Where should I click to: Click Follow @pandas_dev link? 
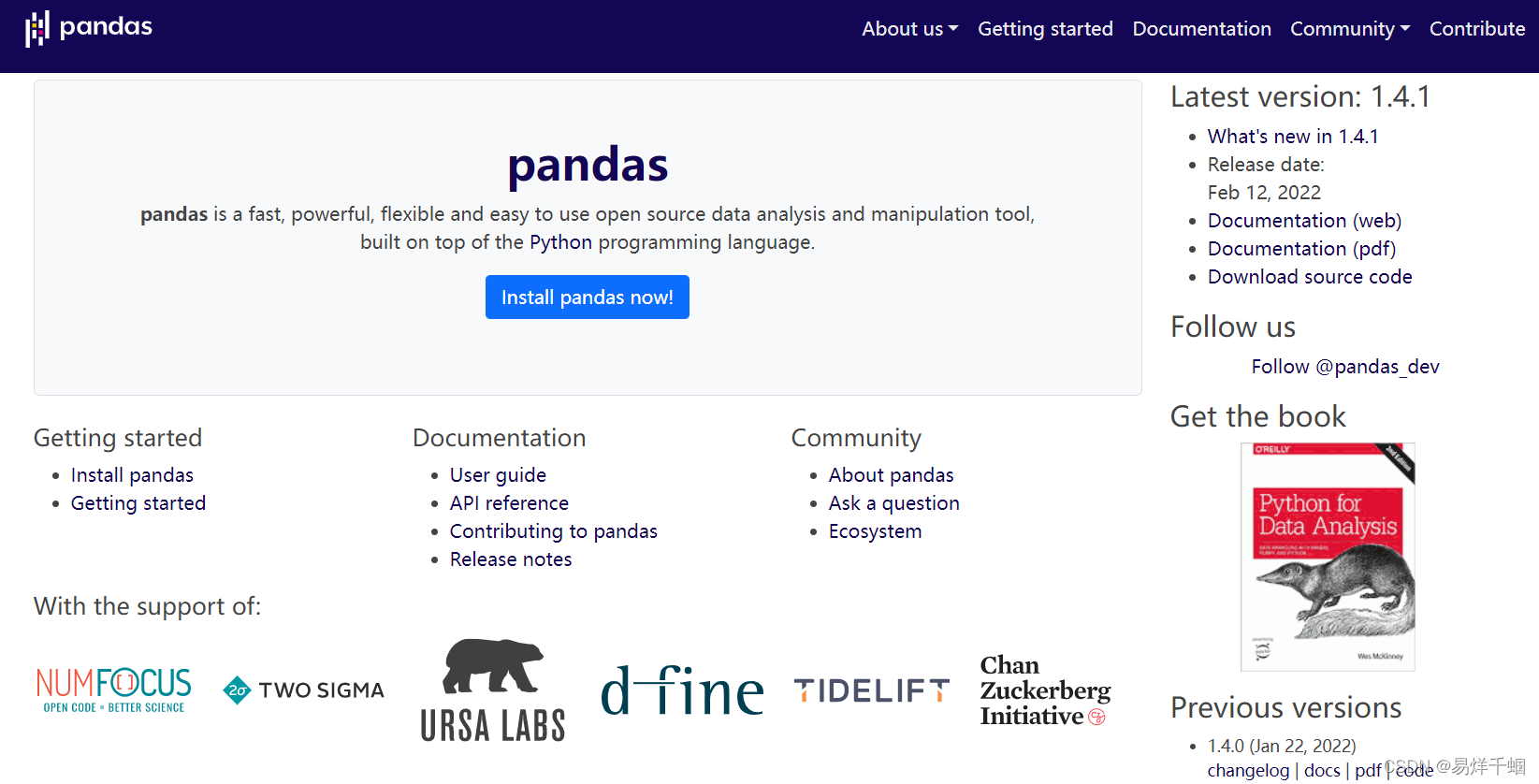(1345, 367)
